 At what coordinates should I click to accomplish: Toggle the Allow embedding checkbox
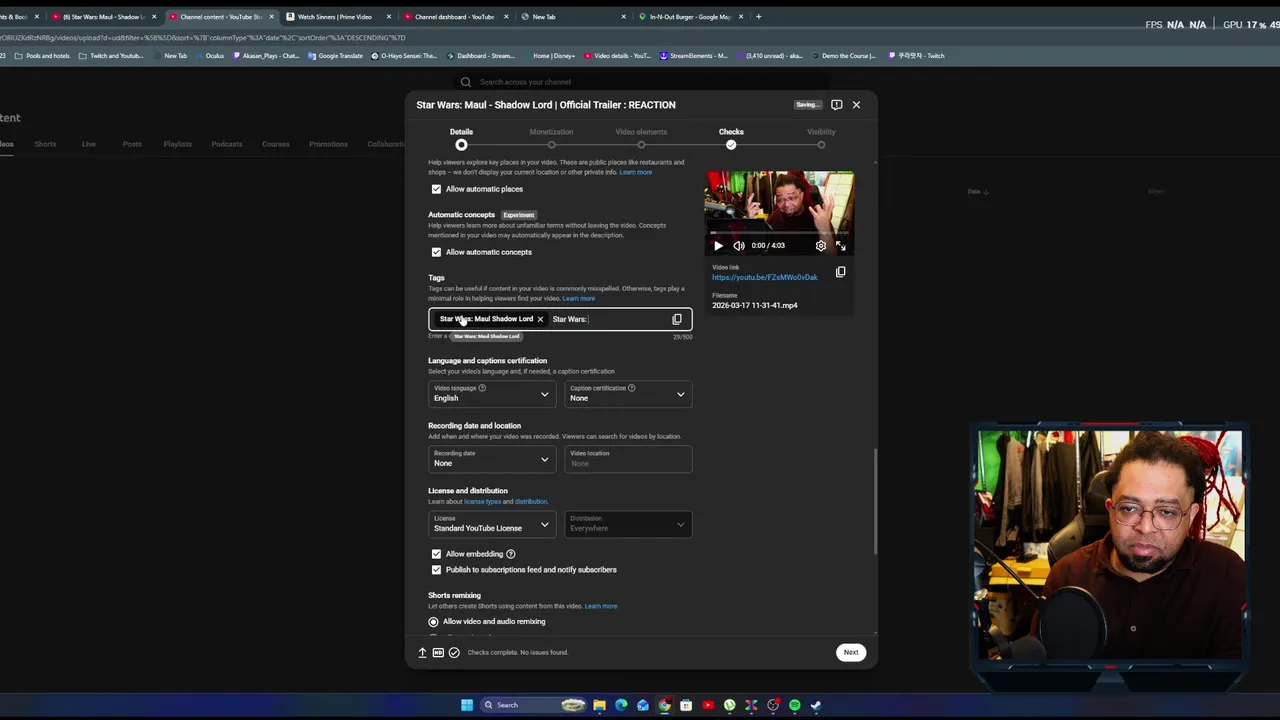pyautogui.click(x=436, y=554)
